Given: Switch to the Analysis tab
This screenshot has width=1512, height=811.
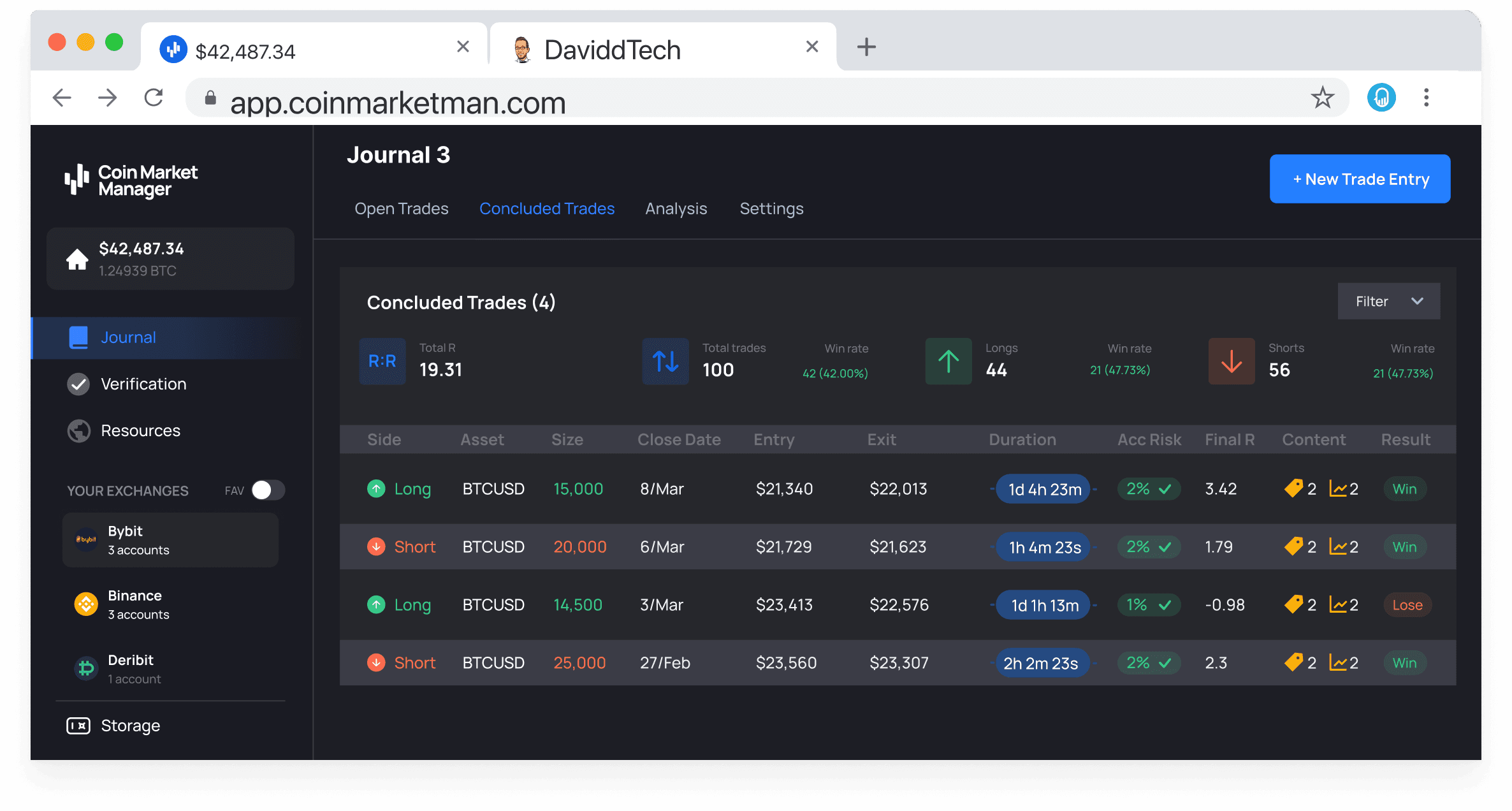Looking at the screenshot, I should [676, 208].
